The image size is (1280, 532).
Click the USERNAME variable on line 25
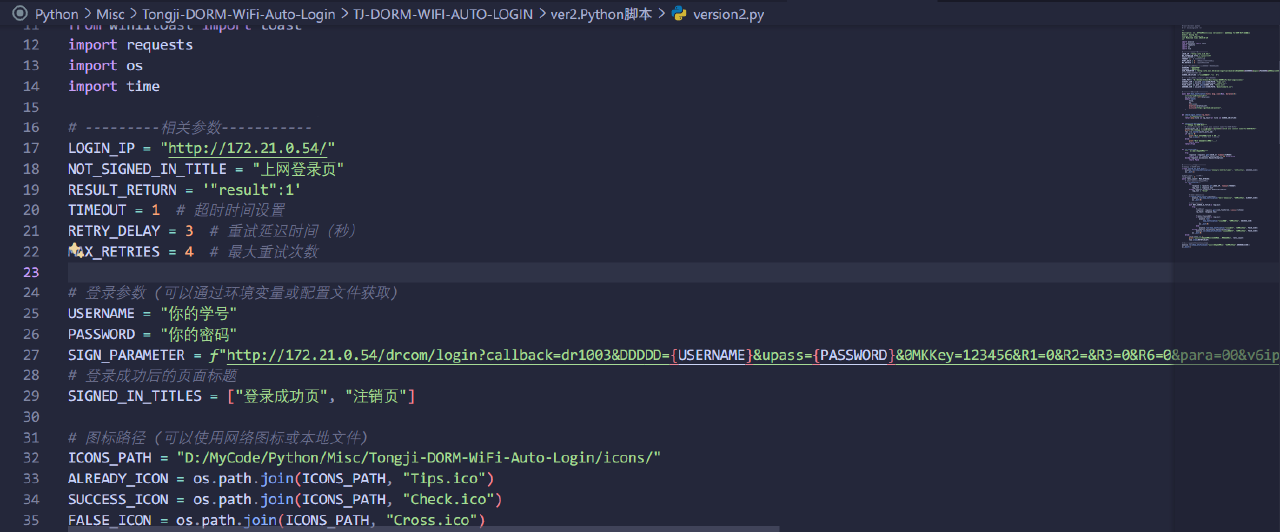click(101, 314)
